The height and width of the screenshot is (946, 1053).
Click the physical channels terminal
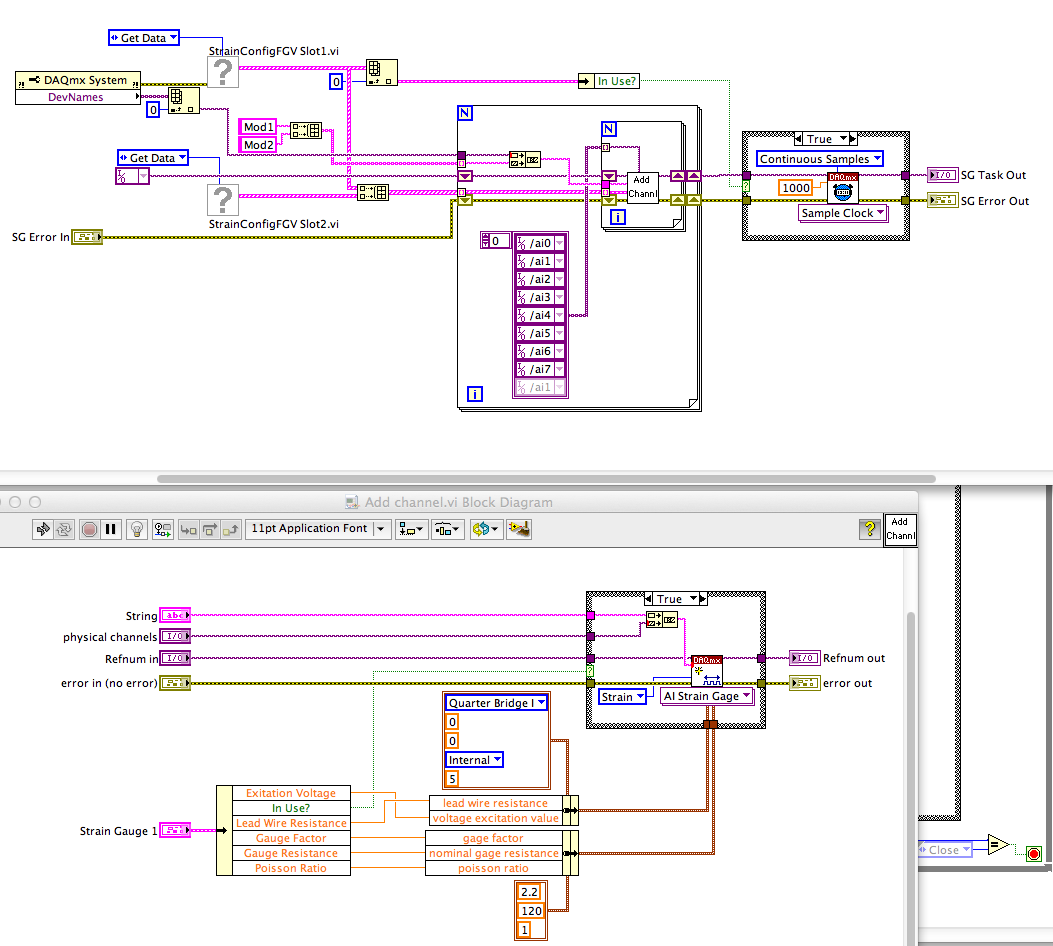coord(175,636)
